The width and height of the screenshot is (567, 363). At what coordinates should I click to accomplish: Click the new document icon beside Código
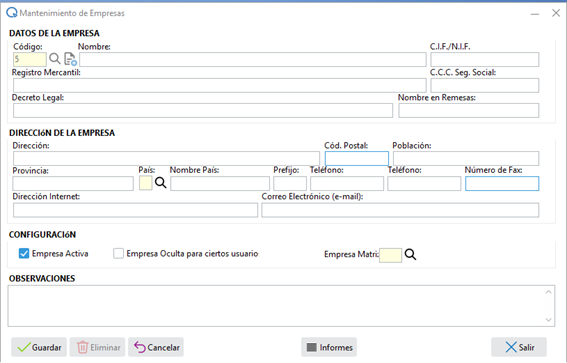(x=70, y=59)
